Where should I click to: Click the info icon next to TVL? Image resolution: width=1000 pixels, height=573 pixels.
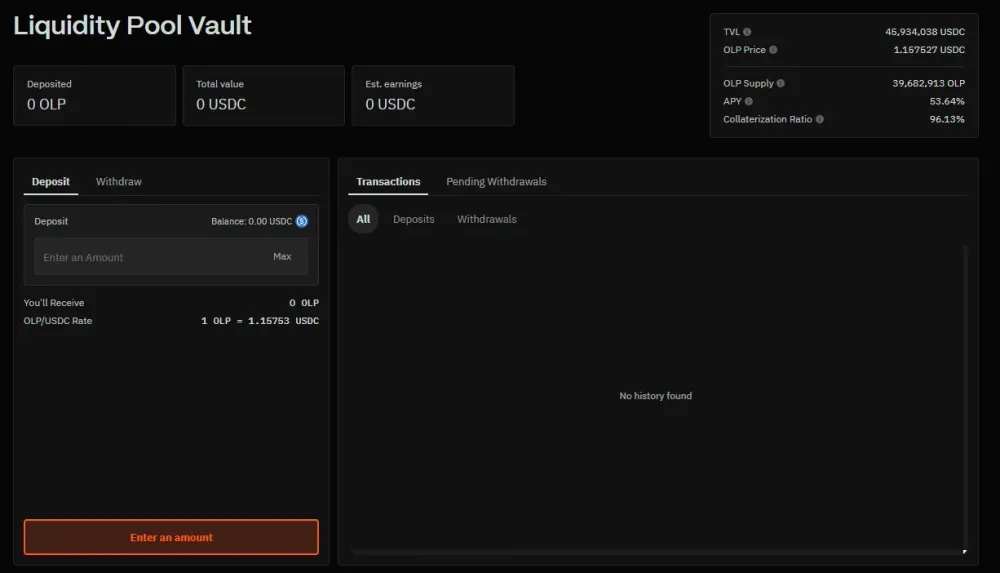[747, 32]
